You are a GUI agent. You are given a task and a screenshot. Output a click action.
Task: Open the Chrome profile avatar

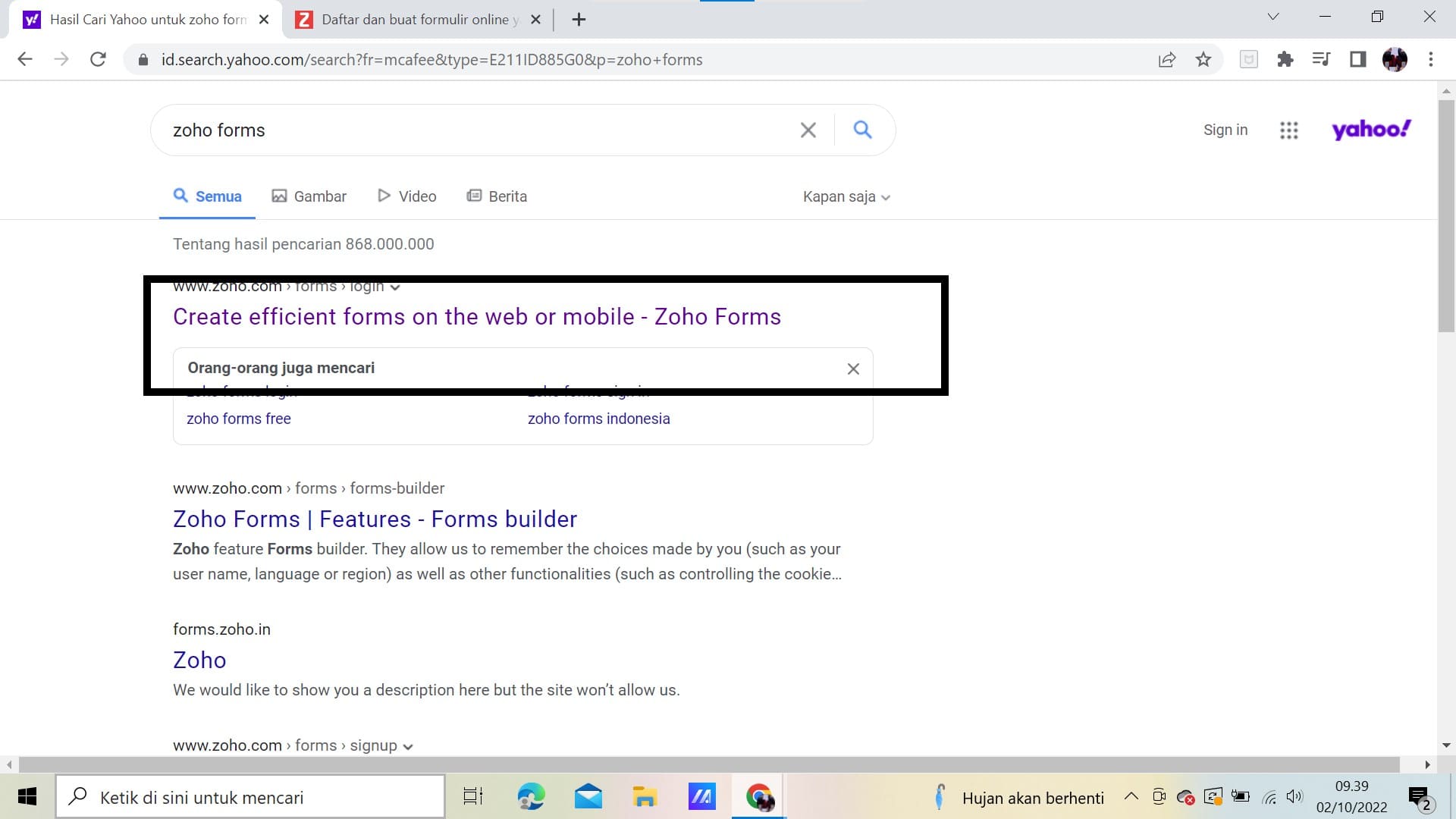pos(1395,59)
